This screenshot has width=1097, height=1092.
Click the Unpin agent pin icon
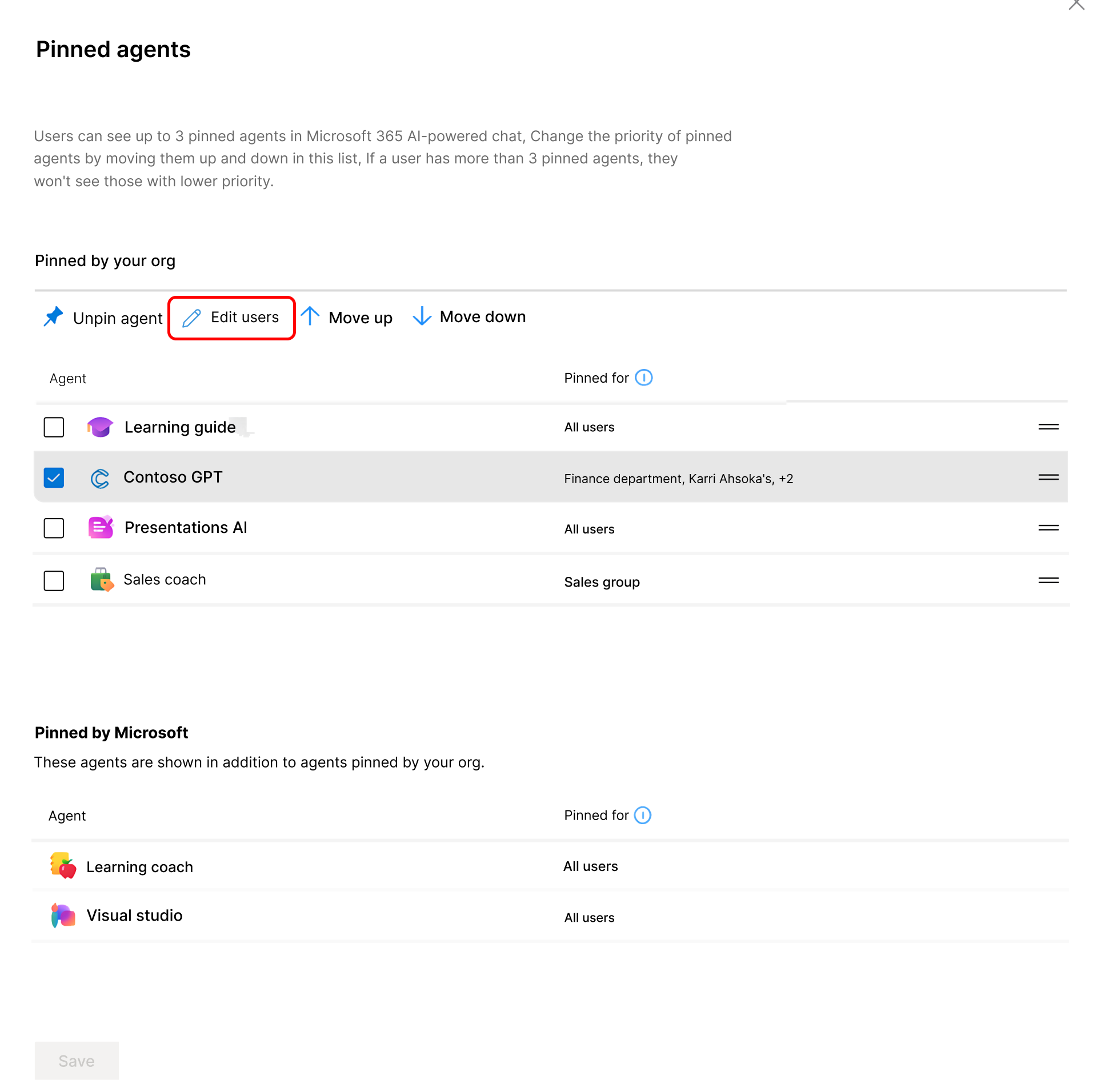click(53, 316)
